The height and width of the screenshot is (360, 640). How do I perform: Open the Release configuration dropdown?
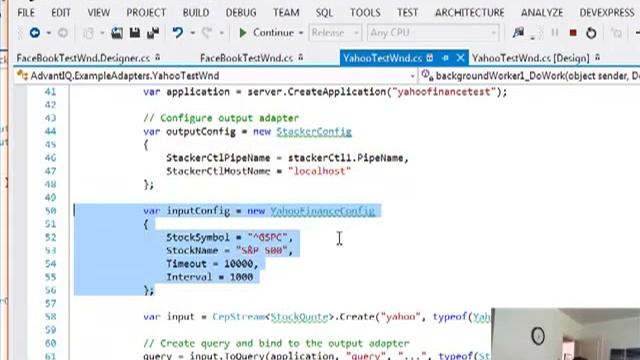point(335,33)
